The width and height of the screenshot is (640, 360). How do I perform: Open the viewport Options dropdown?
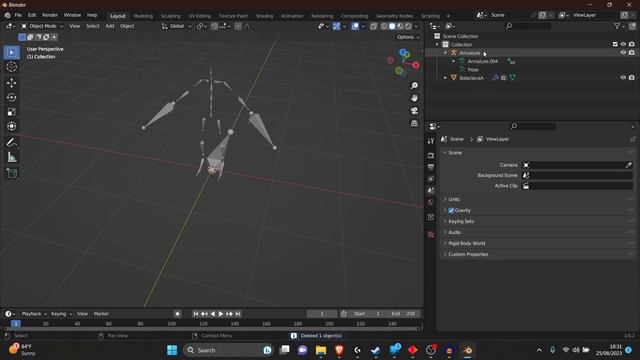[407, 37]
